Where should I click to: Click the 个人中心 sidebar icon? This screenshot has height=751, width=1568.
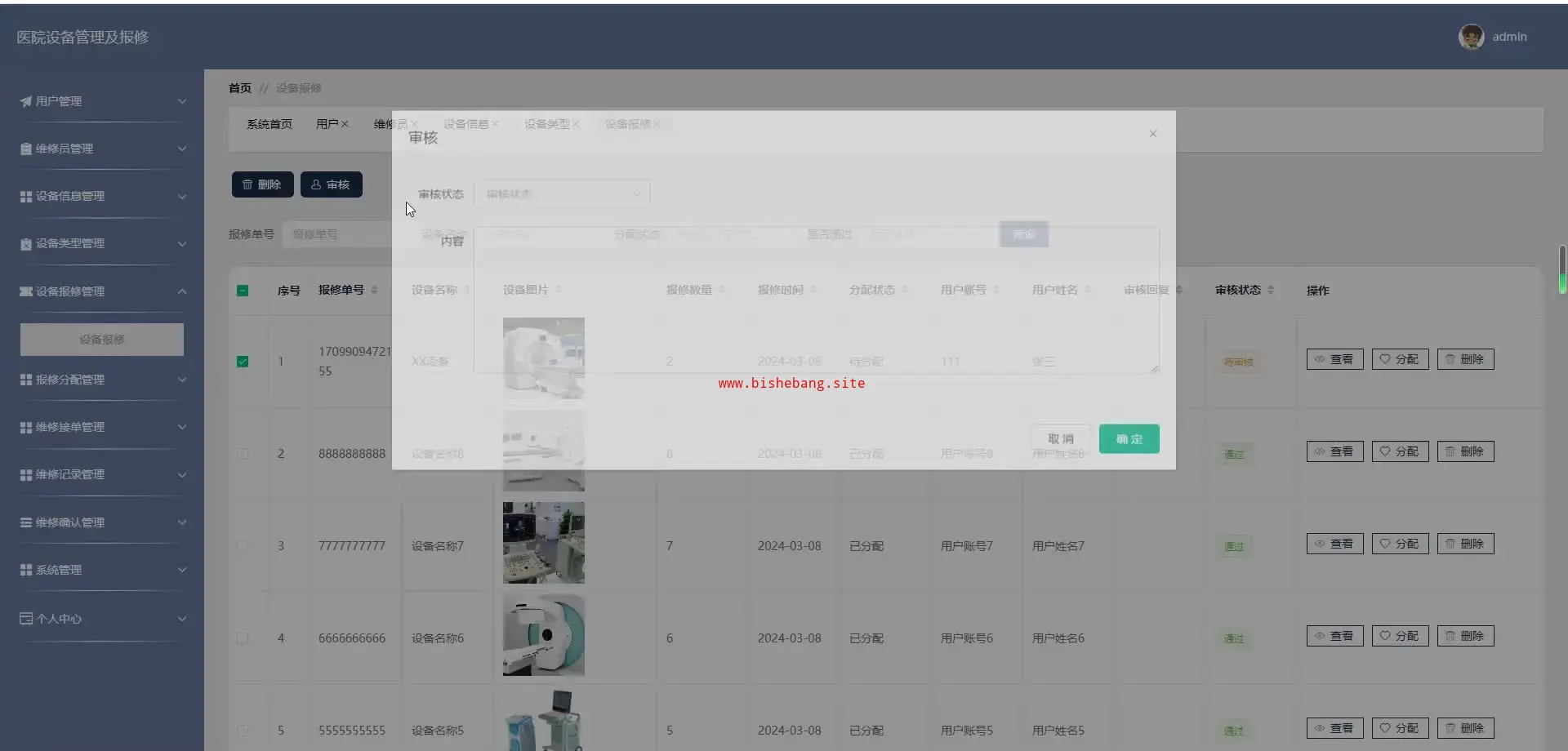click(26, 619)
